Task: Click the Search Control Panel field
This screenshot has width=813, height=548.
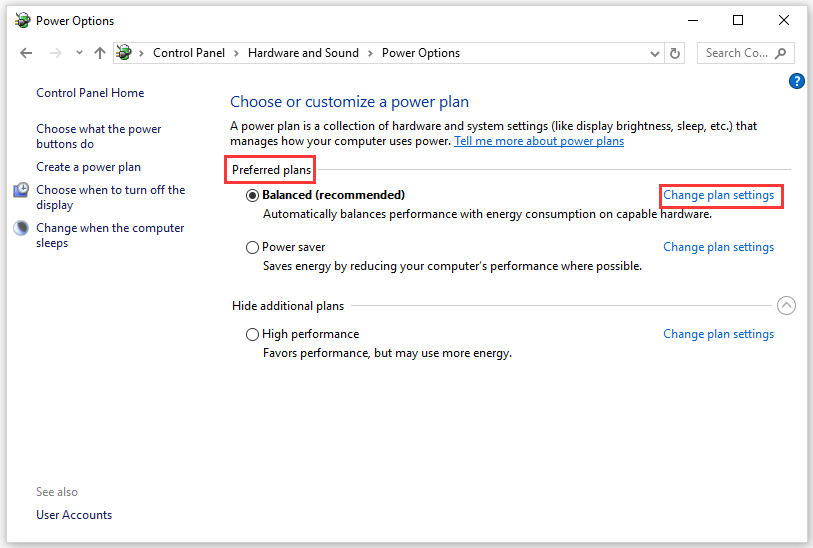Action: 737,53
